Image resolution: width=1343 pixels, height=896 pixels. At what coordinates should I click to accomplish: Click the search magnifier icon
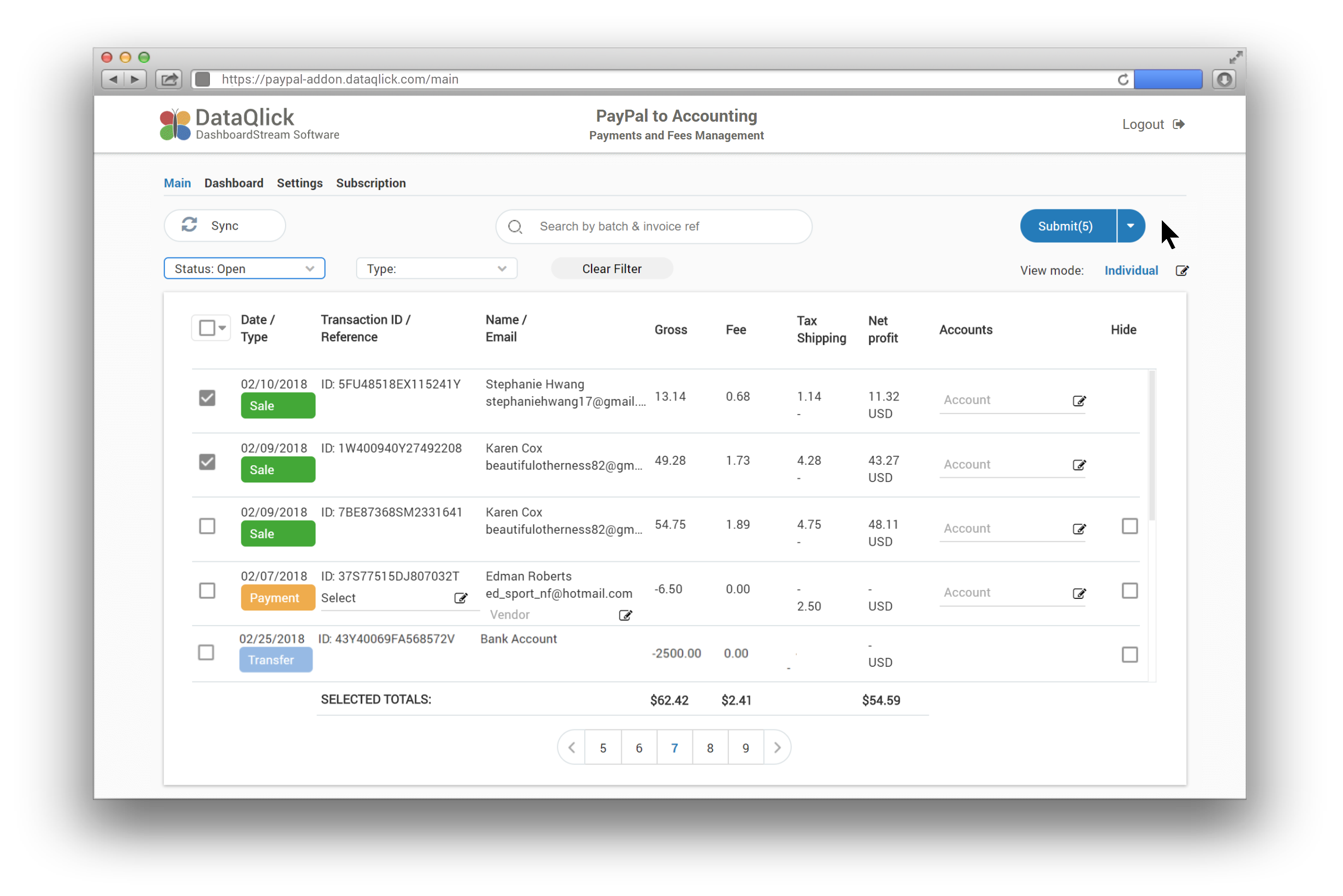tap(515, 226)
